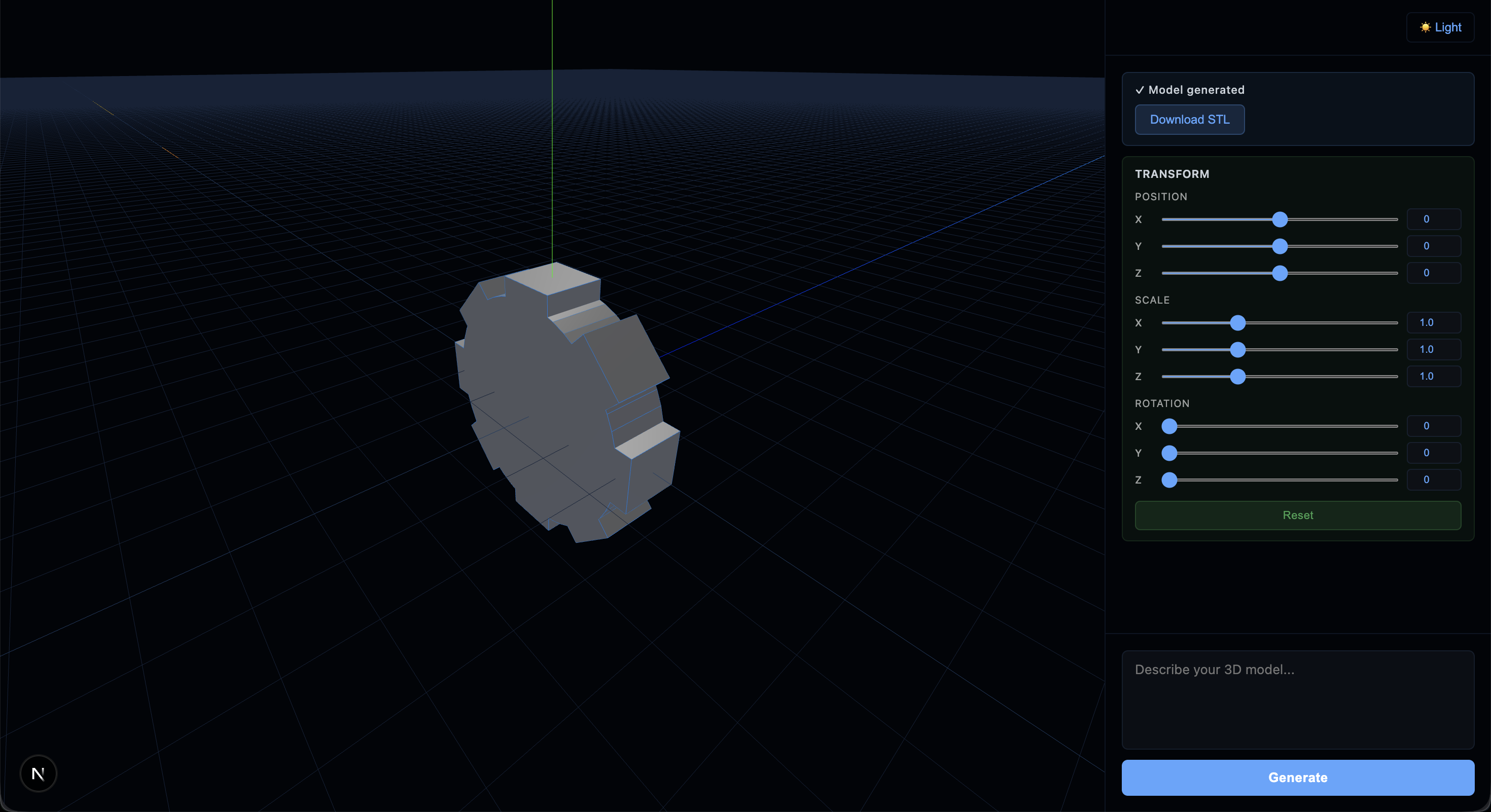Viewport: 1491px width, 812px height.
Task: Focus the Position X value field
Action: point(1433,219)
